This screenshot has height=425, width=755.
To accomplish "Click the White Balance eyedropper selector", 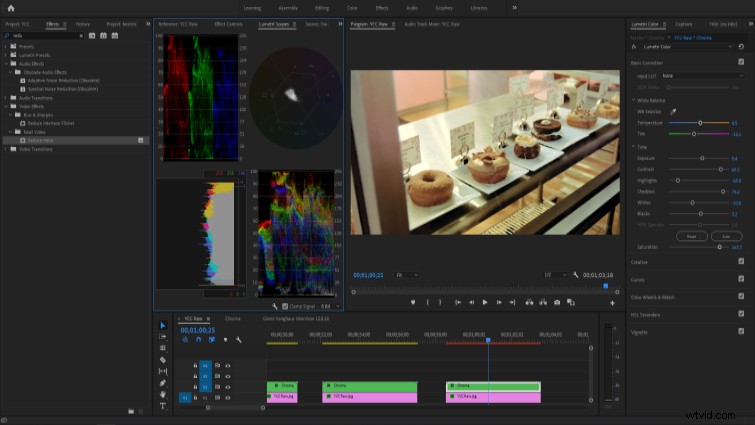I will [x=673, y=112].
